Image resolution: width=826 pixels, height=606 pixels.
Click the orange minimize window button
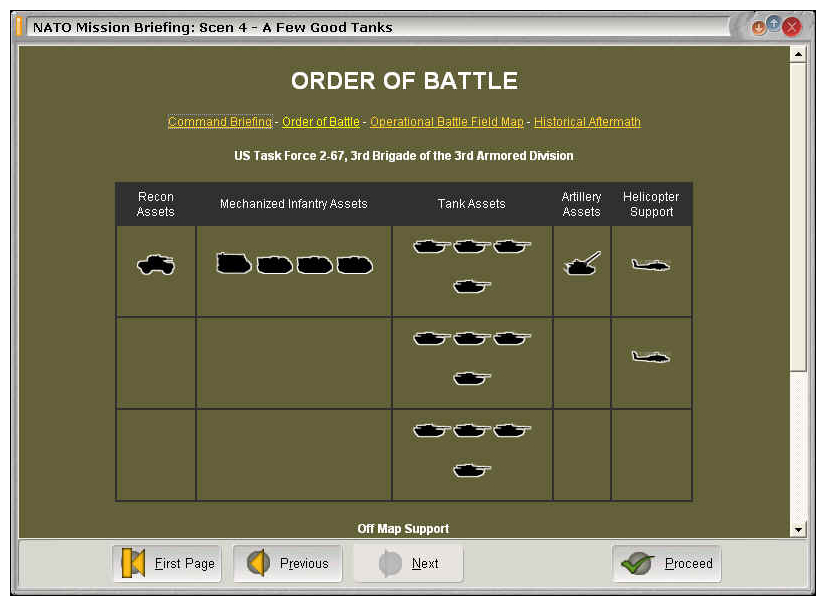tap(758, 27)
